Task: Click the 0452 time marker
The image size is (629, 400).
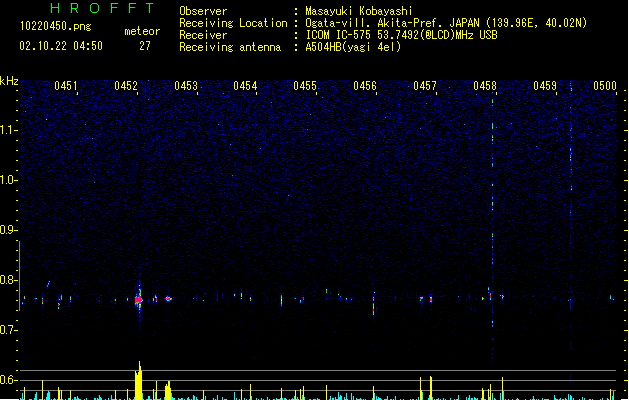Action: (126, 86)
